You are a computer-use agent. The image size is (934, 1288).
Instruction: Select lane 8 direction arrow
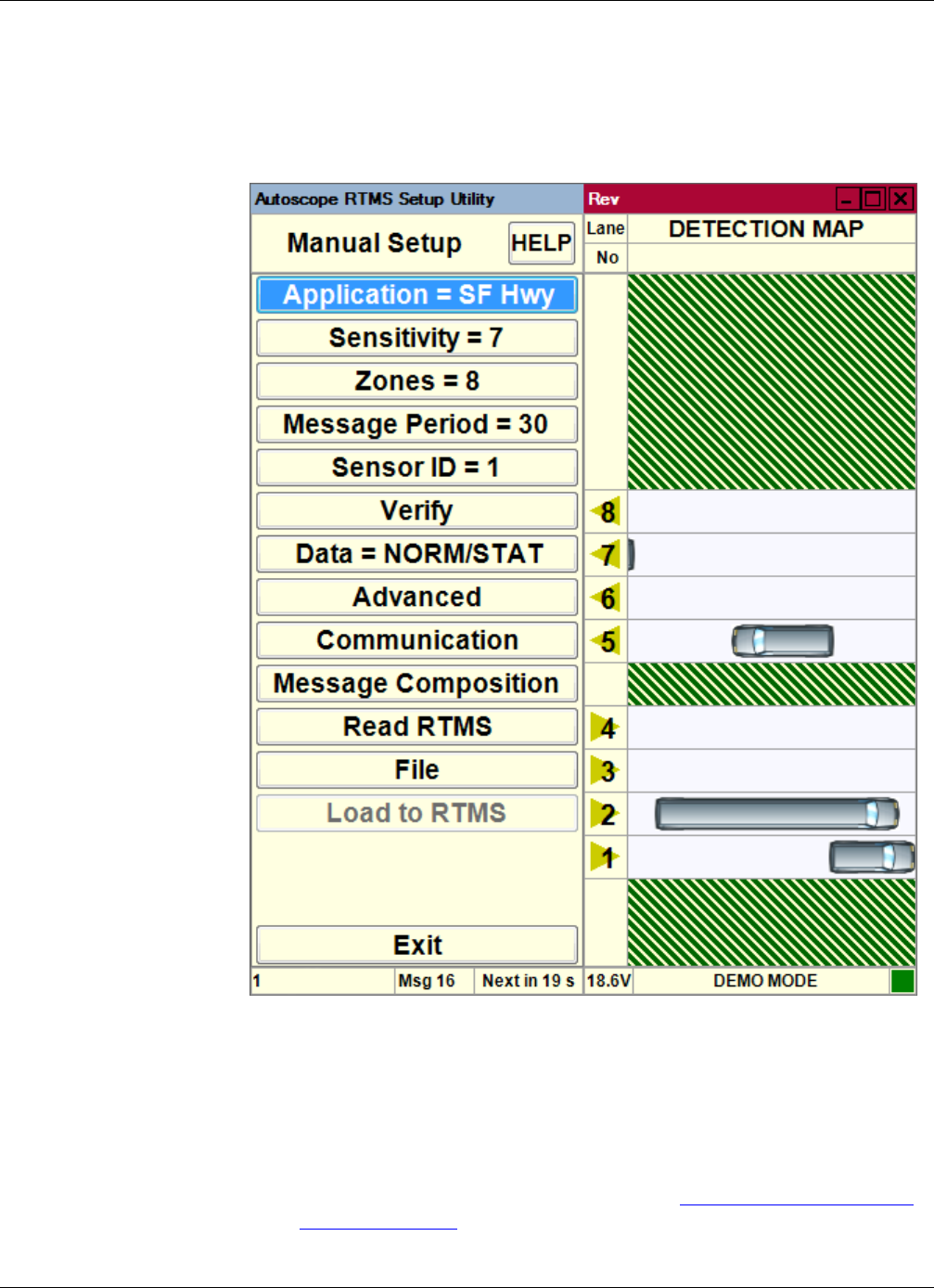pyautogui.click(x=605, y=511)
